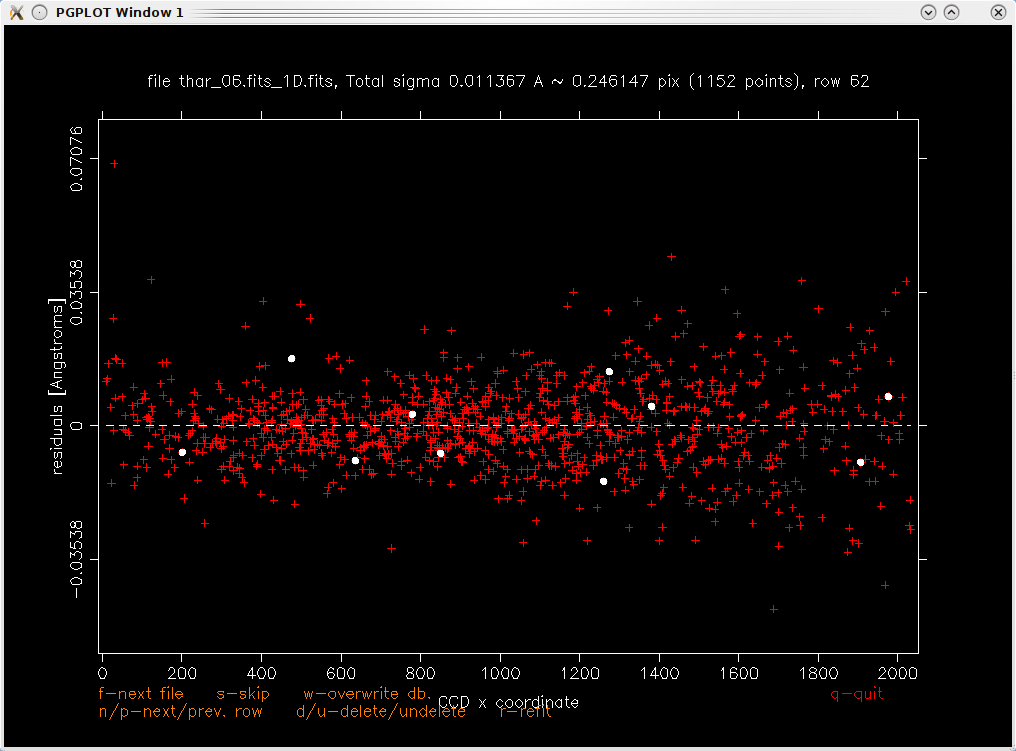Image resolution: width=1016 pixels, height=751 pixels.
Task: Click the 'CCD x coordinate' axis label
Action: tap(508, 702)
